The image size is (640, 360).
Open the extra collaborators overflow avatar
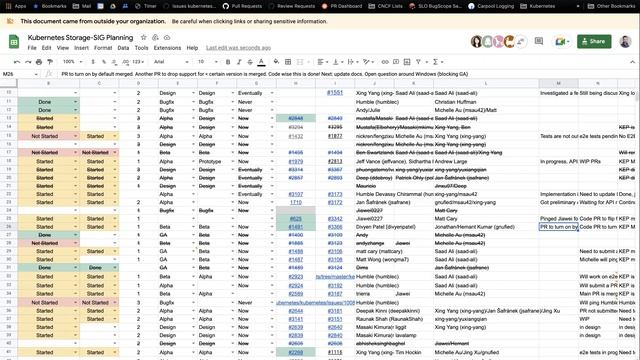(521, 41)
